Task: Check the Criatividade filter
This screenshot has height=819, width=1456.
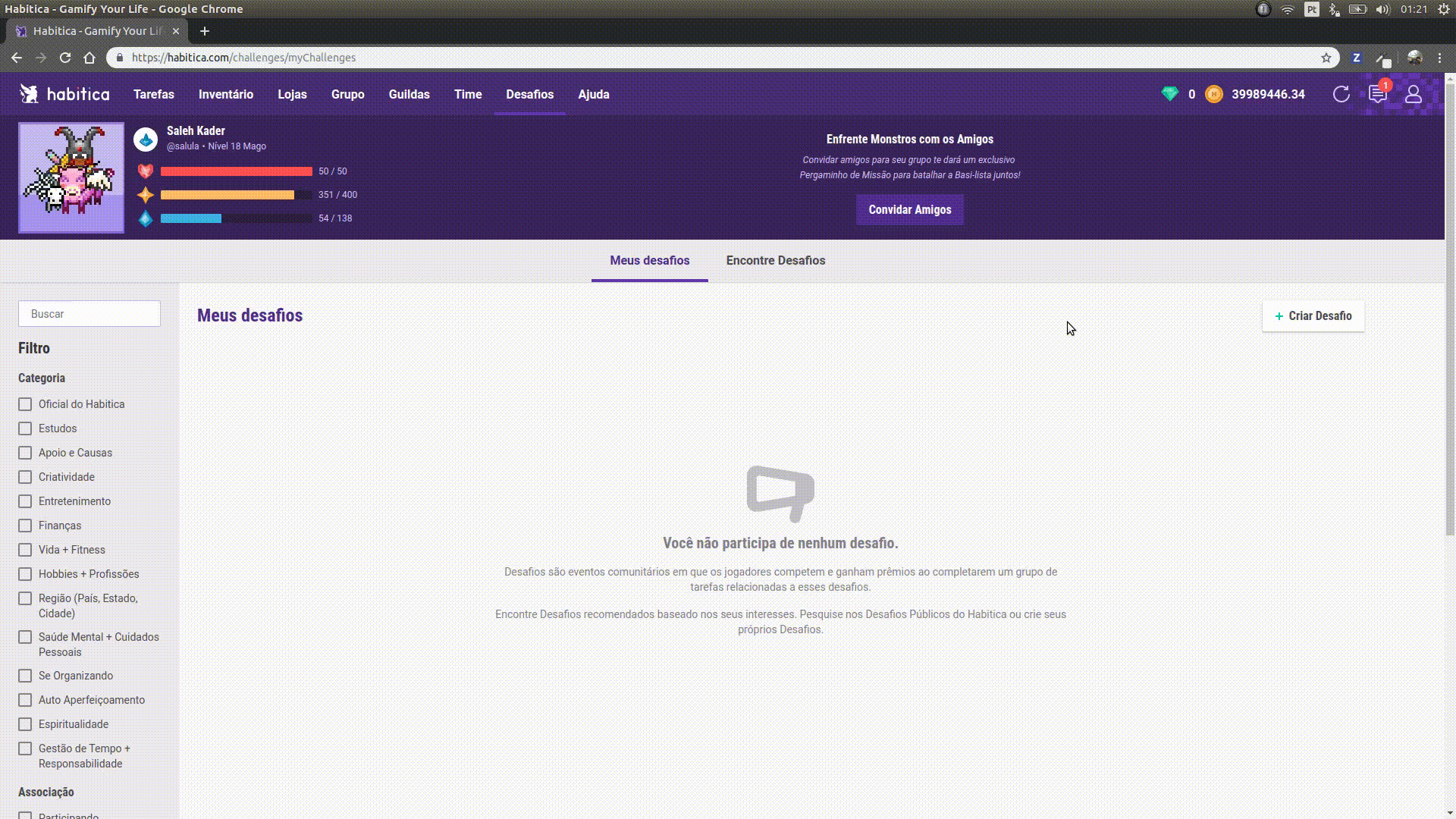Action: (25, 477)
